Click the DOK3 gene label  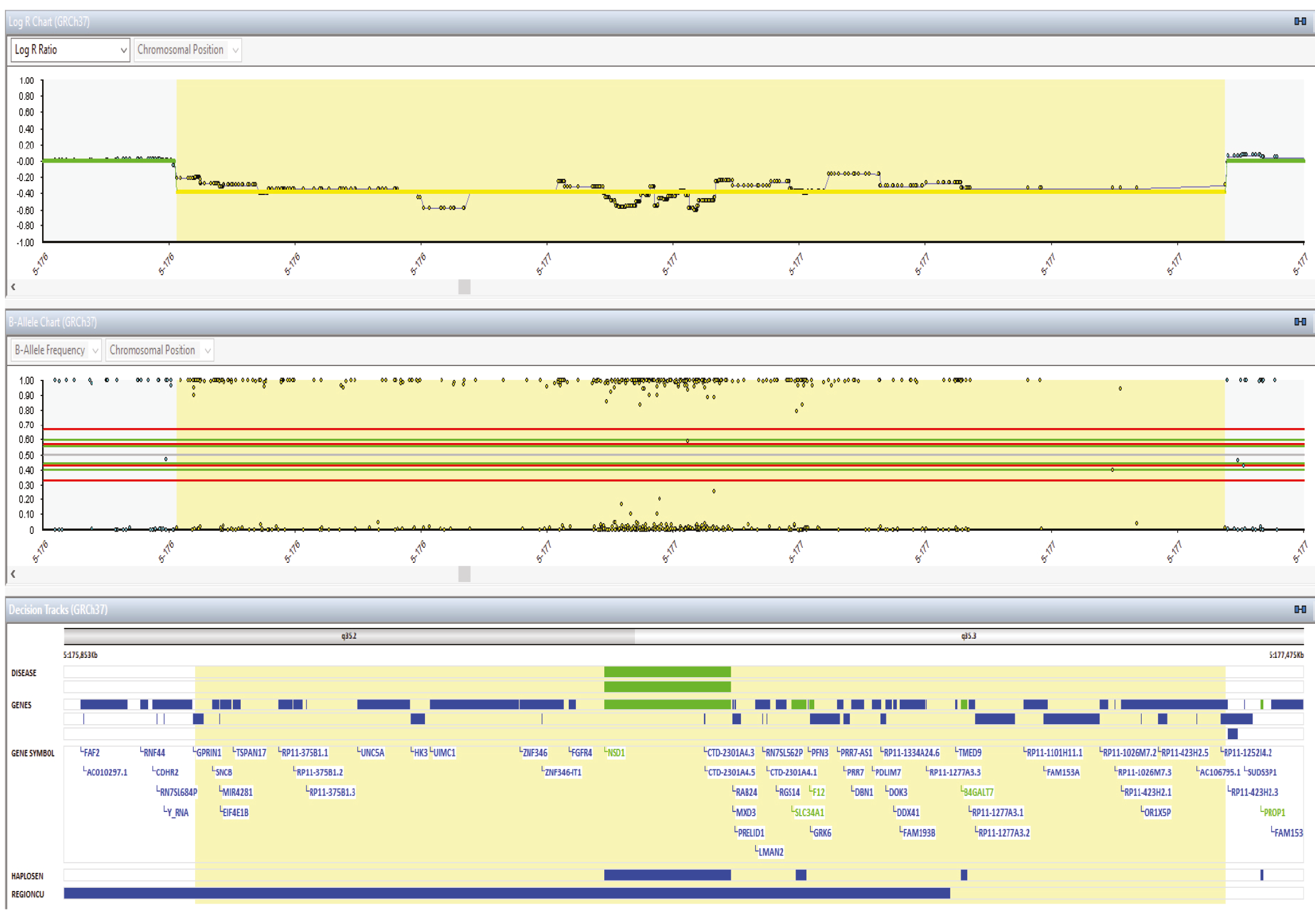(x=897, y=793)
